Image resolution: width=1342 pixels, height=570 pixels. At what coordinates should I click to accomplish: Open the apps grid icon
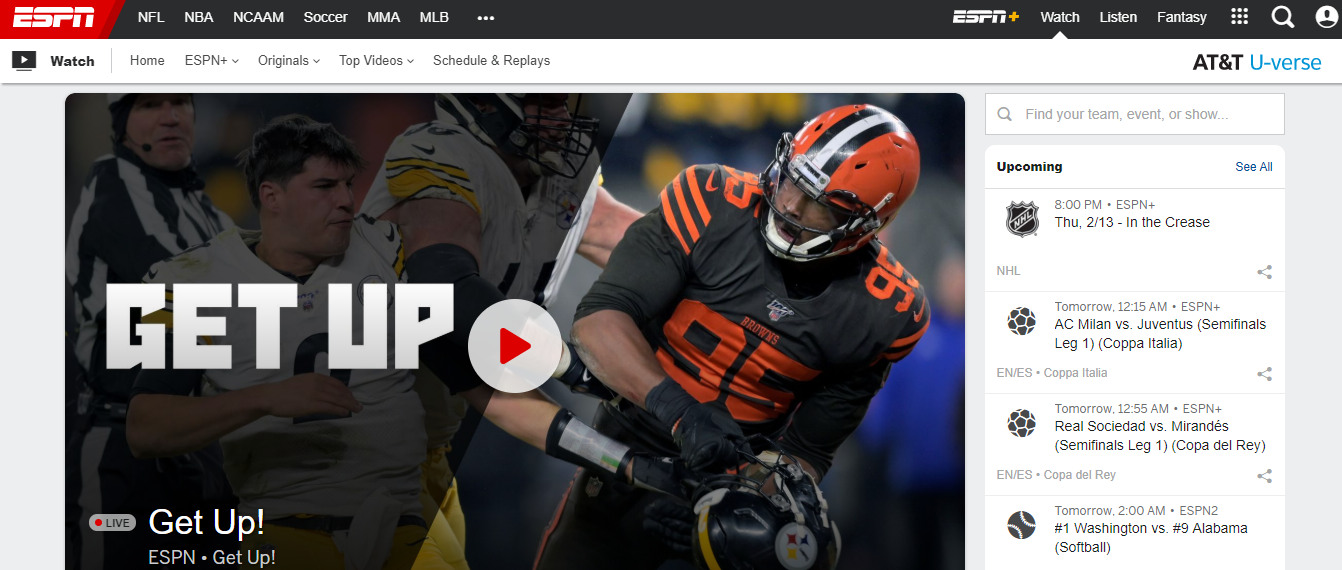(x=1239, y=17)
